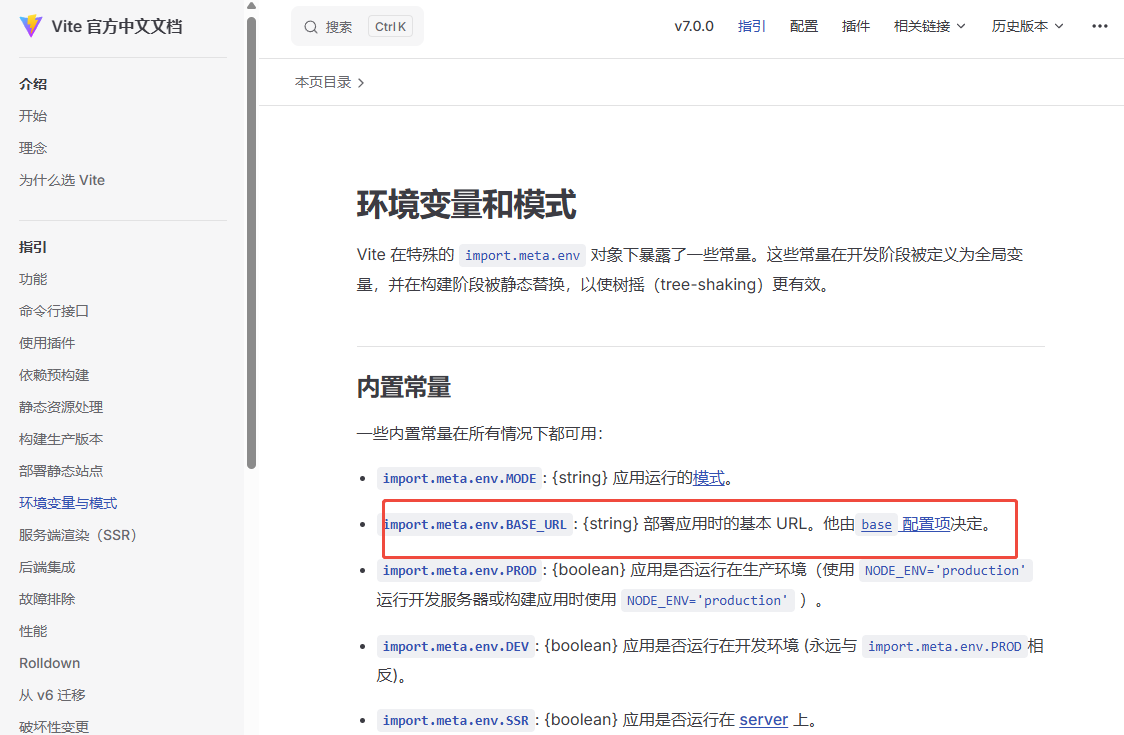Open the 部署静态站点 sidebar page
Image resolution: width=1124 pixels, height=735 pixels.
pos(61,471)
